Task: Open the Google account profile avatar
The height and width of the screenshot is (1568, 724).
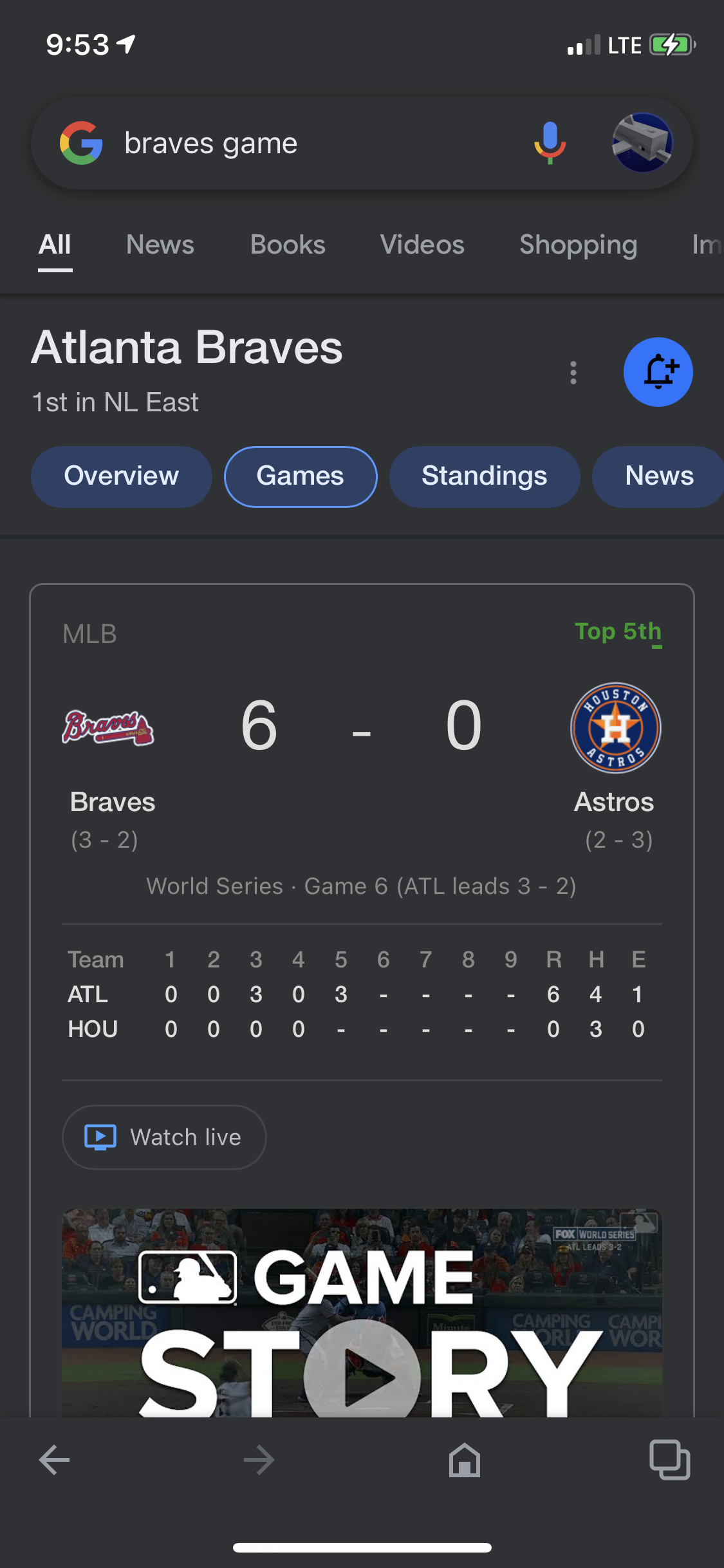Action: (x=642, y=143)
